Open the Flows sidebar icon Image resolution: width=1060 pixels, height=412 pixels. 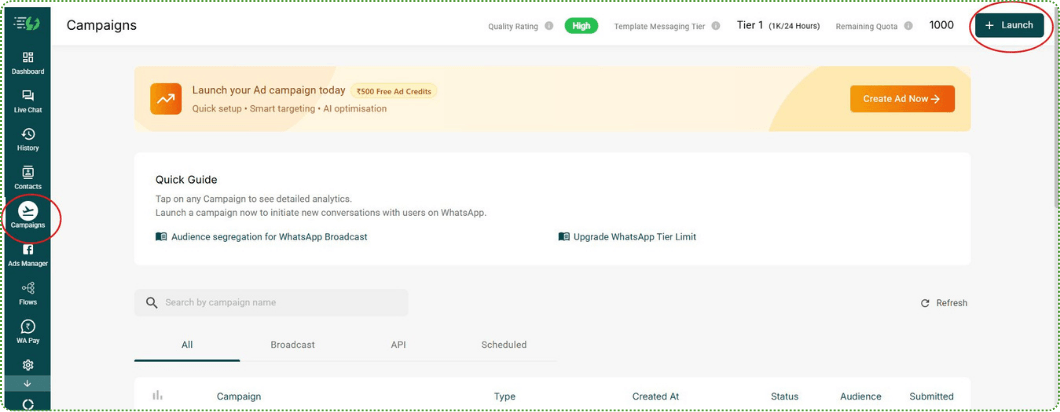(28, 292)
